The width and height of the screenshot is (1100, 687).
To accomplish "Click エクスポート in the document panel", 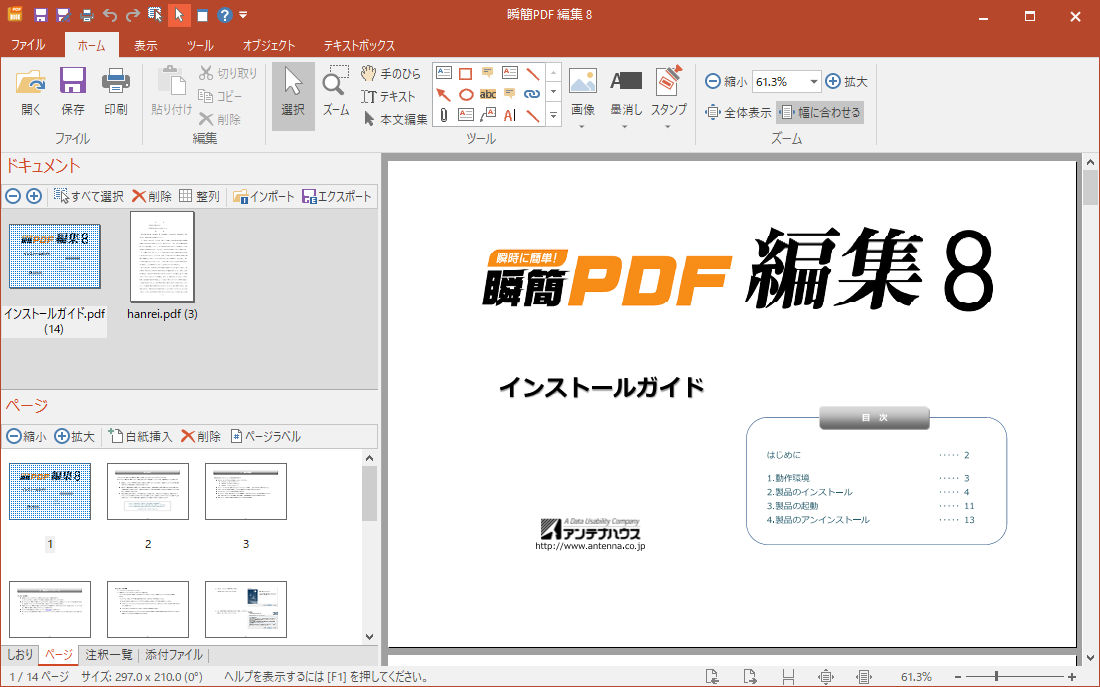I will 337,196.
